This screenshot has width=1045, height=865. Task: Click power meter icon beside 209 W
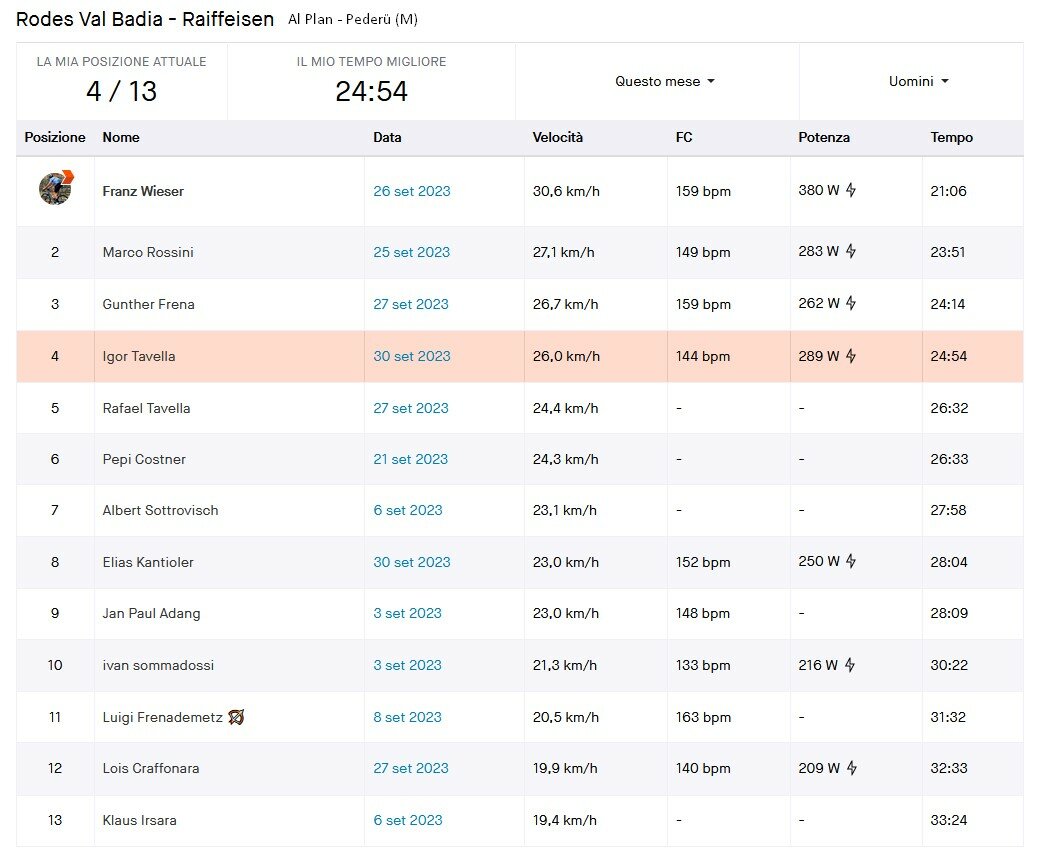851,768
